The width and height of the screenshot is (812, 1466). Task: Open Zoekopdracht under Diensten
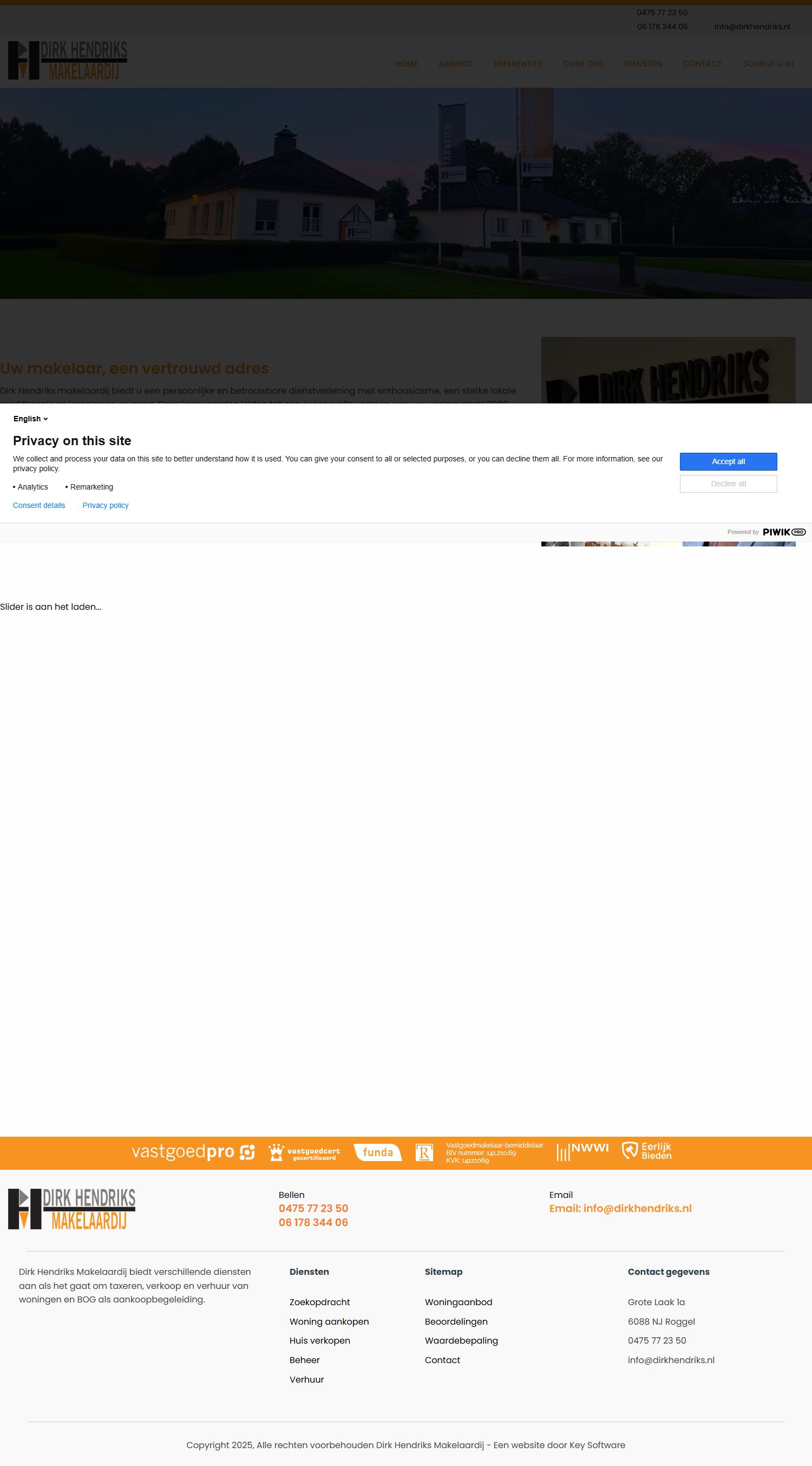[319, 1302]
